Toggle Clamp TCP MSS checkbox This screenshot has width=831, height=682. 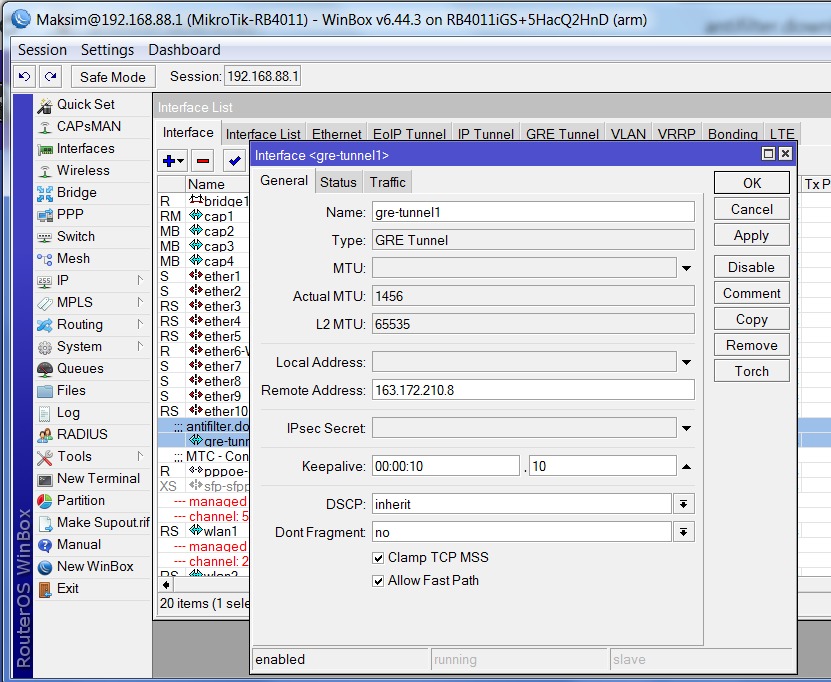pyautogui.click(x=378, y=558)
